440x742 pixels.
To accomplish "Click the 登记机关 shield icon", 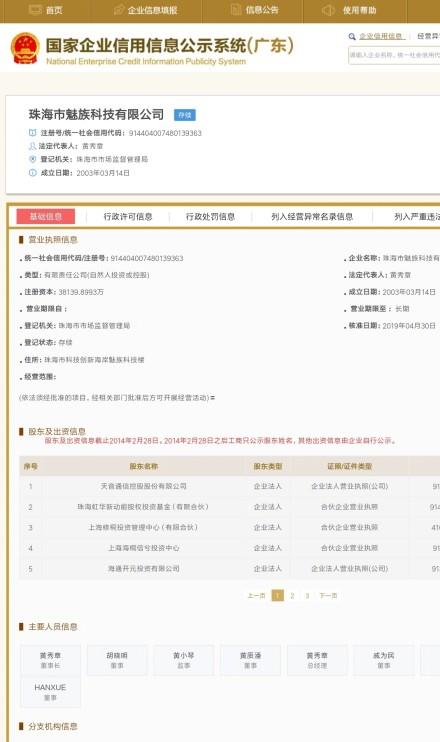I will 33,159.
